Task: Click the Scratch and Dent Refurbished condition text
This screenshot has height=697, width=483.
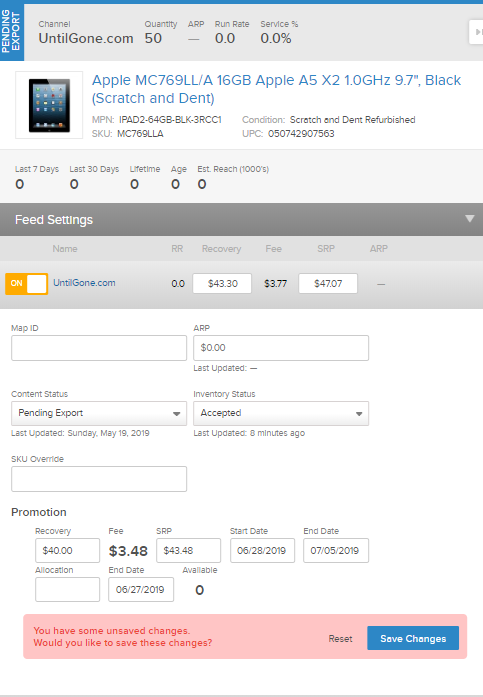Action: point(352,120)
